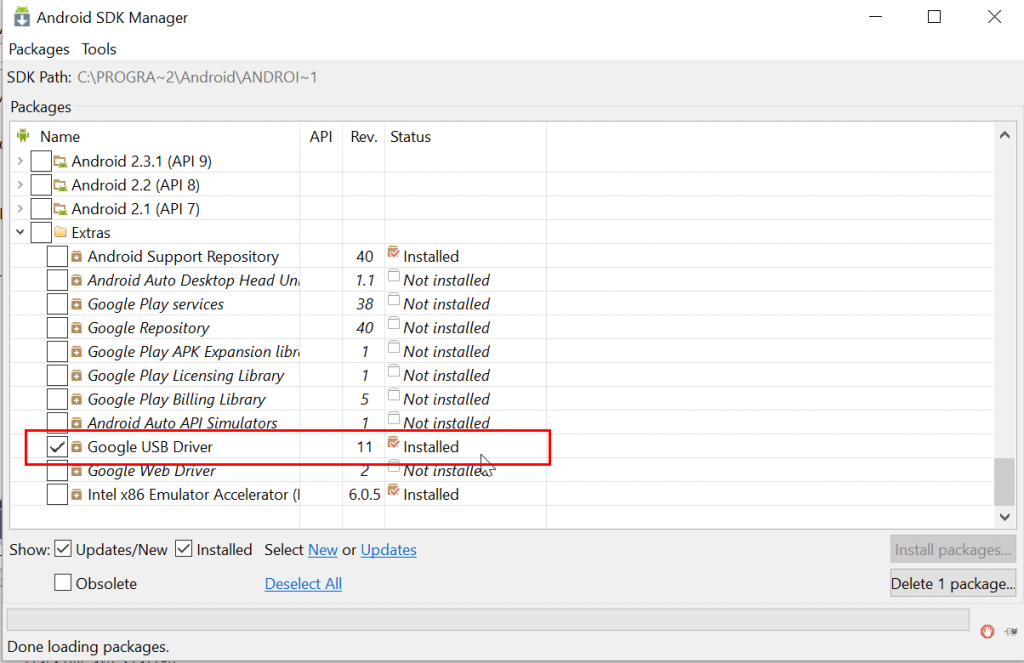Click package icon of Google Play services
This screenshot has height=663, width=1024.
coord(76,304)
